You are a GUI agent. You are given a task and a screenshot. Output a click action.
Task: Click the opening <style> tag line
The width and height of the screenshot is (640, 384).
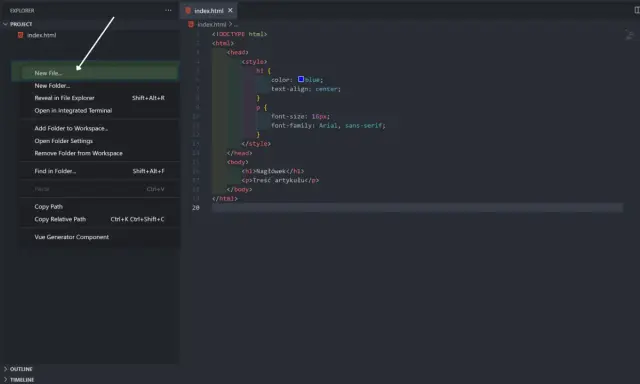254,62
